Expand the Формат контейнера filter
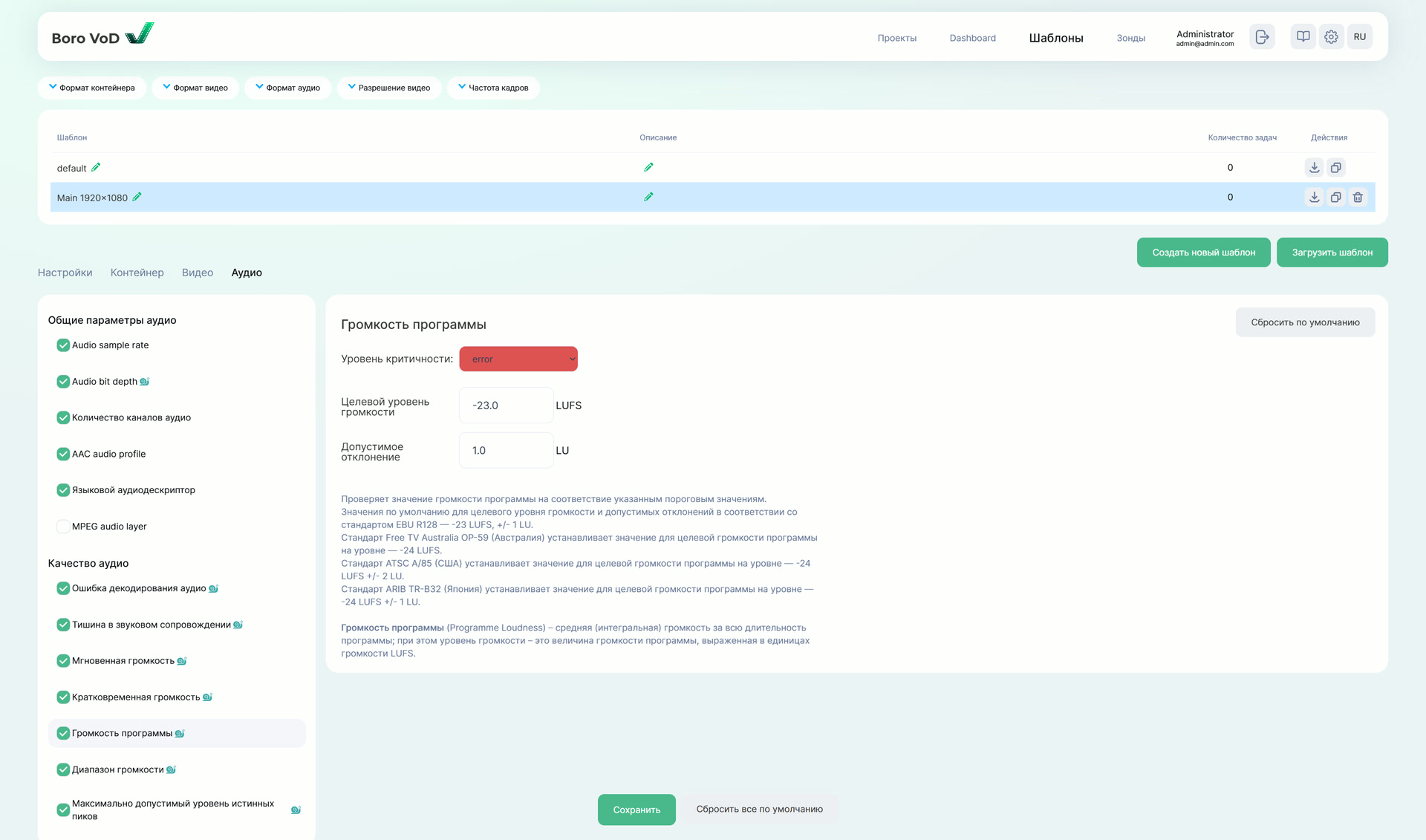The image size is (1426, 840). pos(92,88)
